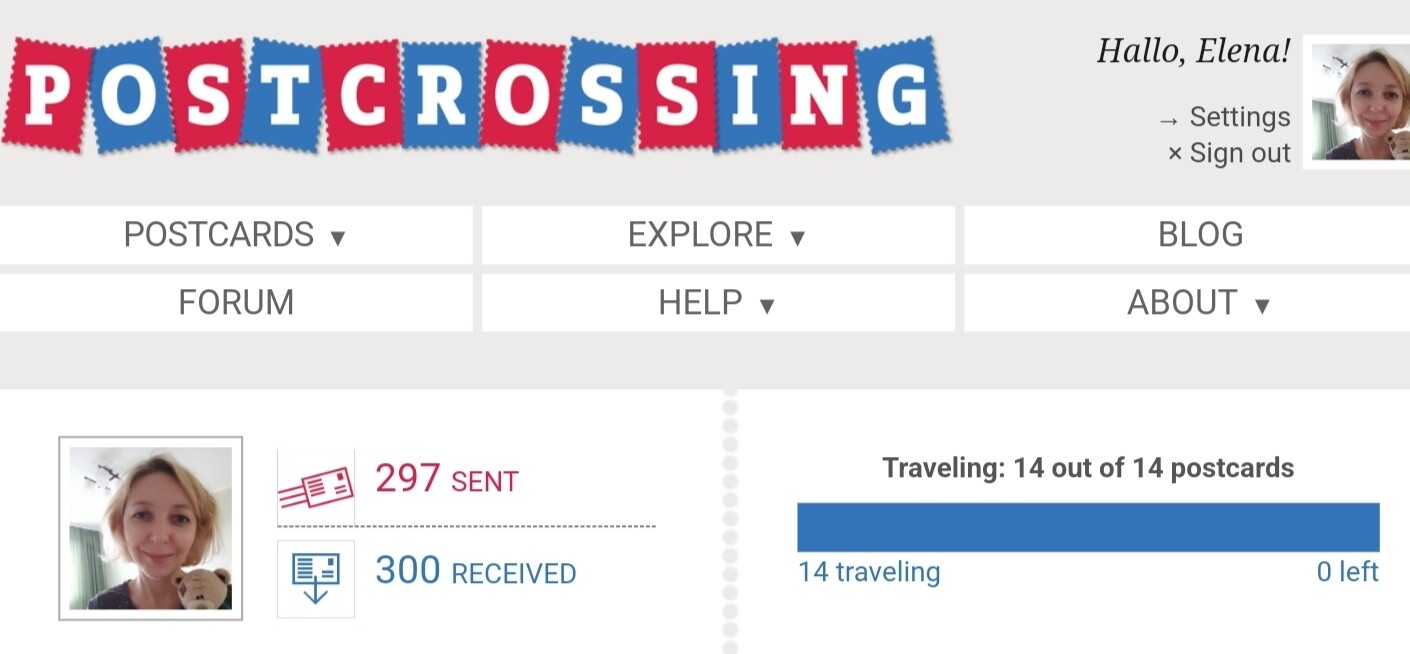Open the POSTCARDS dropdown menu

236,235
